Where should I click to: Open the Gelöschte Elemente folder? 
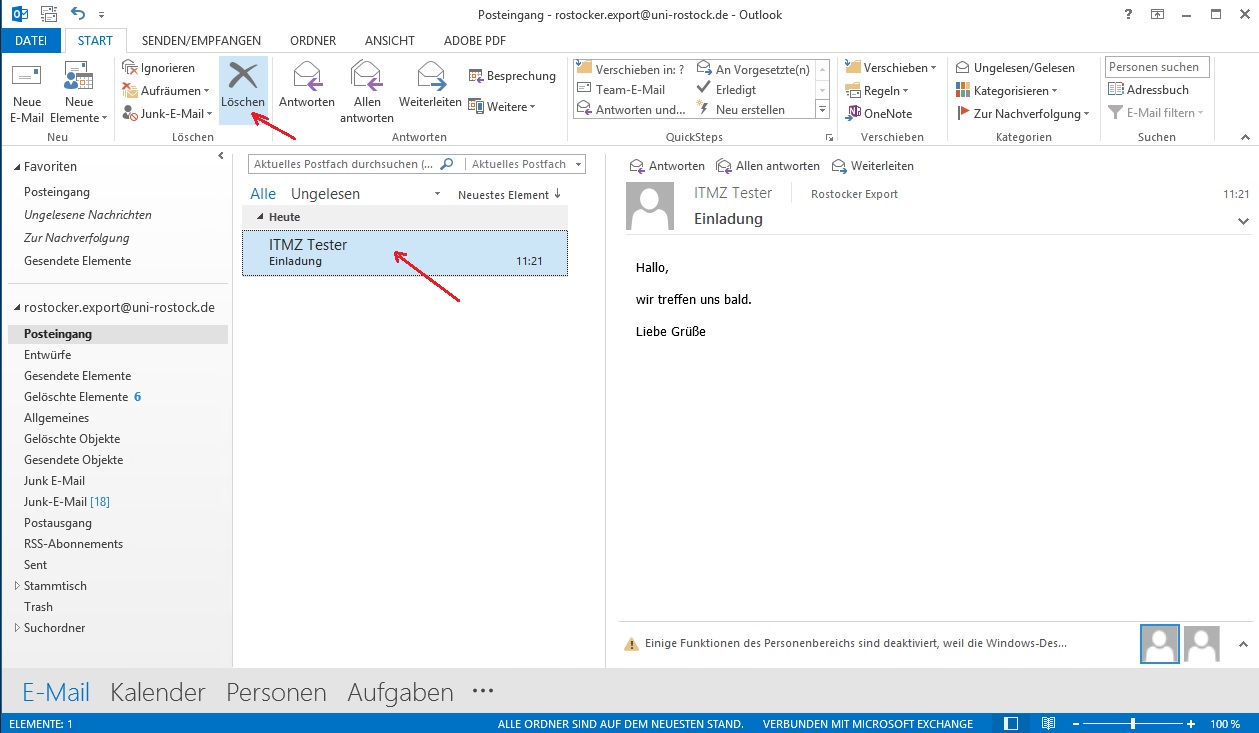coord(76,397)
